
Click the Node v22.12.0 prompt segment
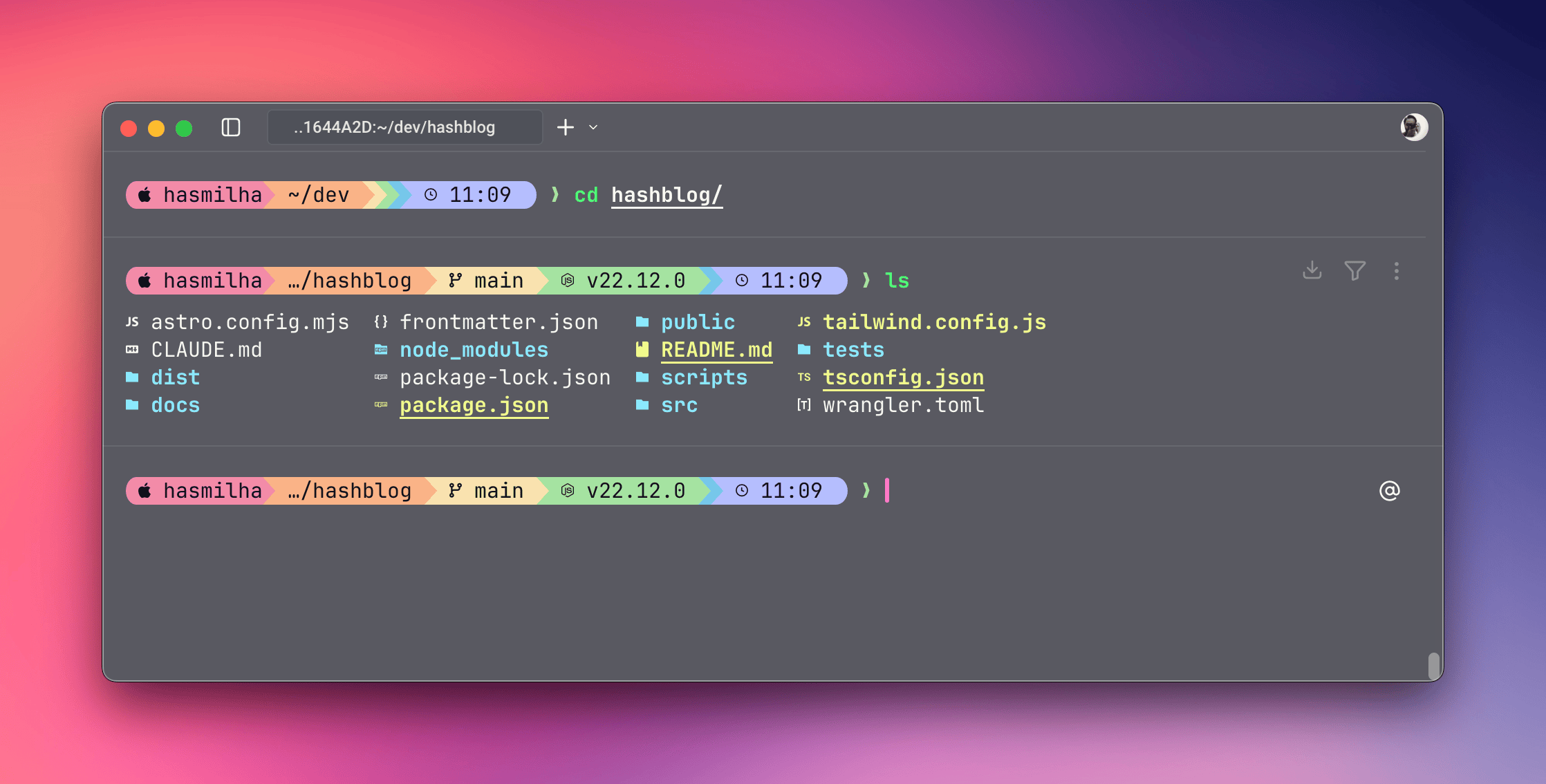point(624,491)
